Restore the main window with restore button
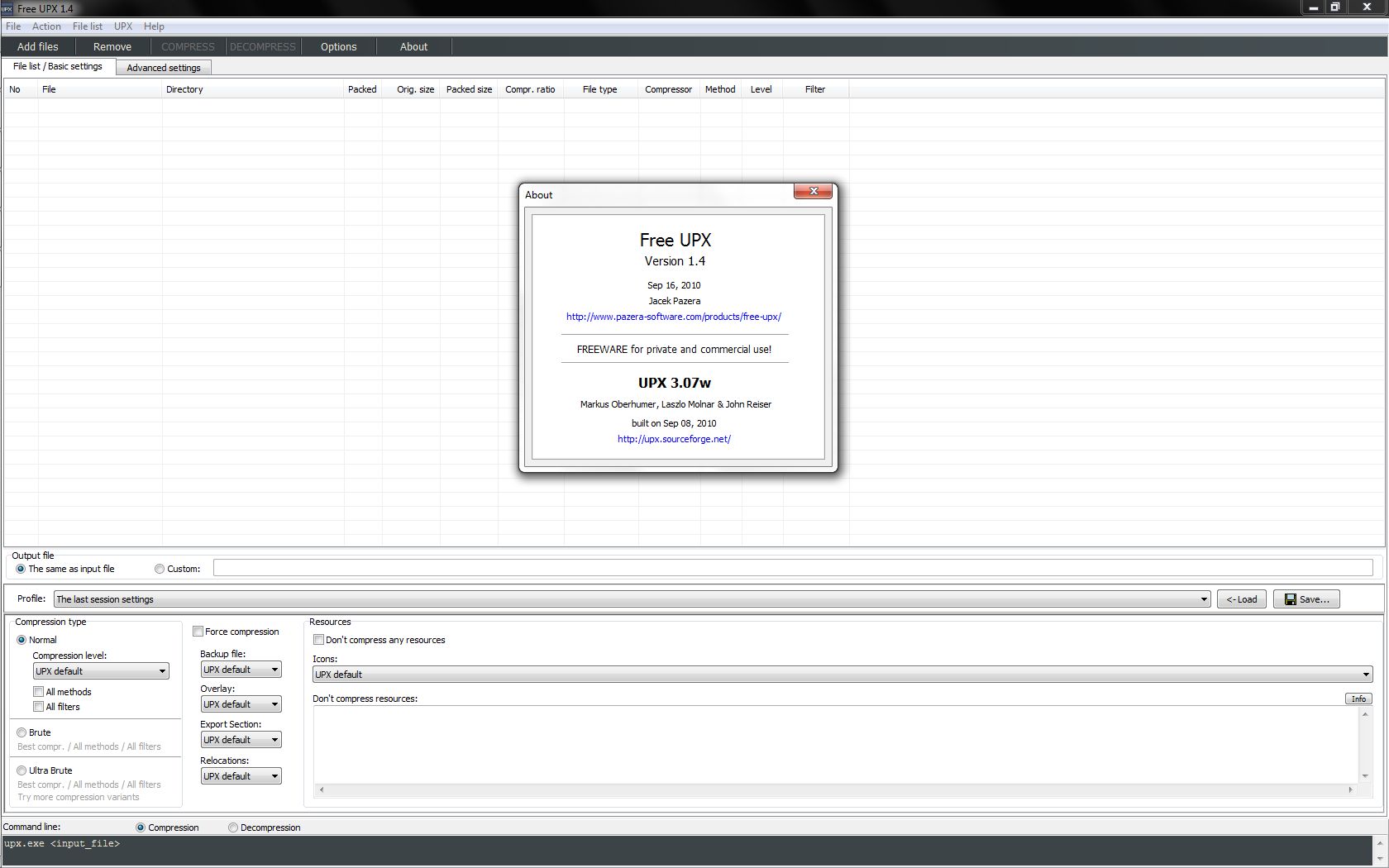 [x=1334, y=7]
